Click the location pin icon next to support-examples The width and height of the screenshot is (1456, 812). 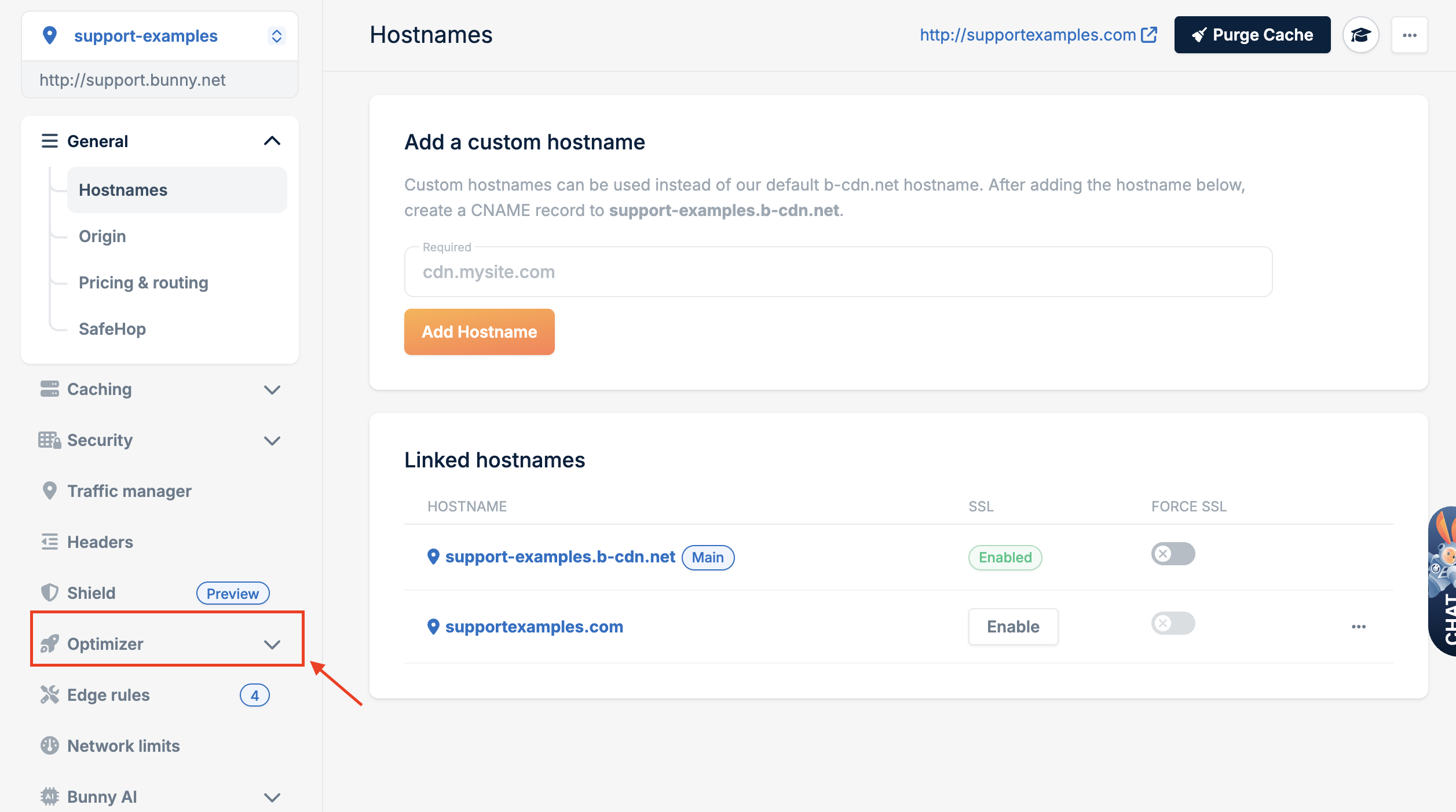(x=51, y=35)
